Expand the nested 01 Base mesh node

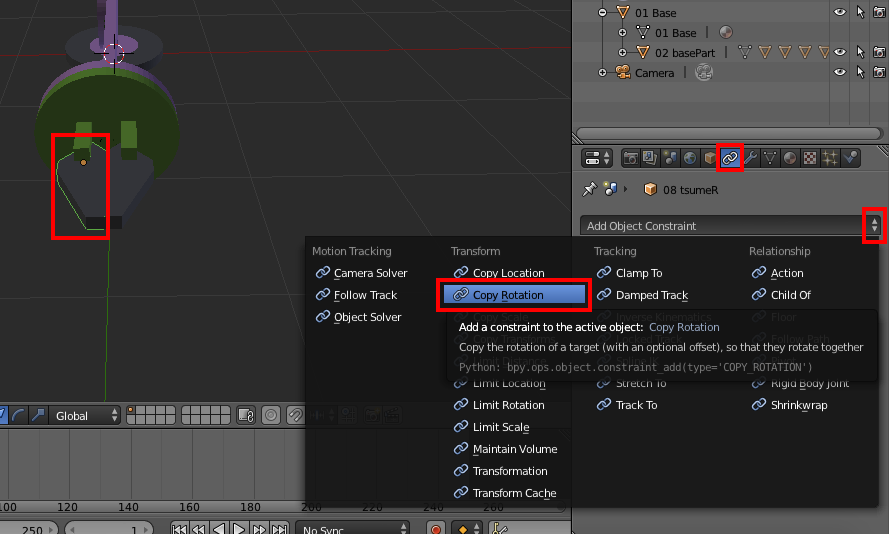click(623, 32)
